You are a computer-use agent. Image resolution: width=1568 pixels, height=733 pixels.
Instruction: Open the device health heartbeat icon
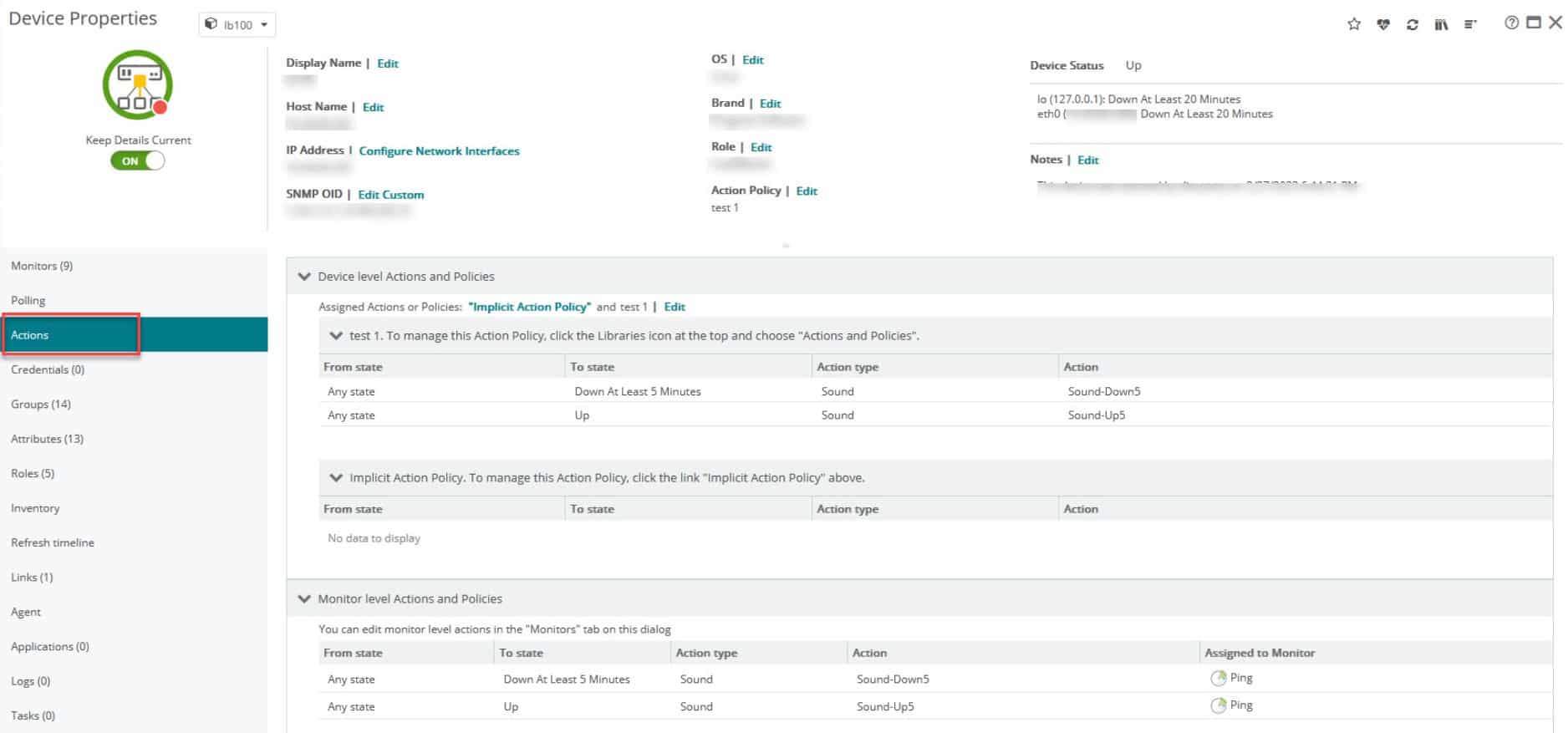(x=1383, y=24)
